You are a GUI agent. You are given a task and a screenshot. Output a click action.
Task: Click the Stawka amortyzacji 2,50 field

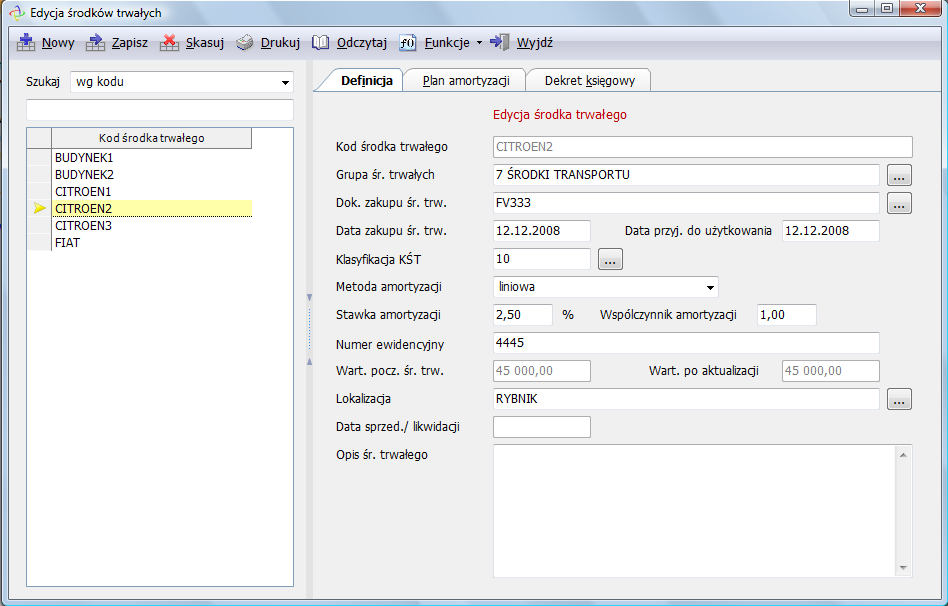click(x=523, y=315)
